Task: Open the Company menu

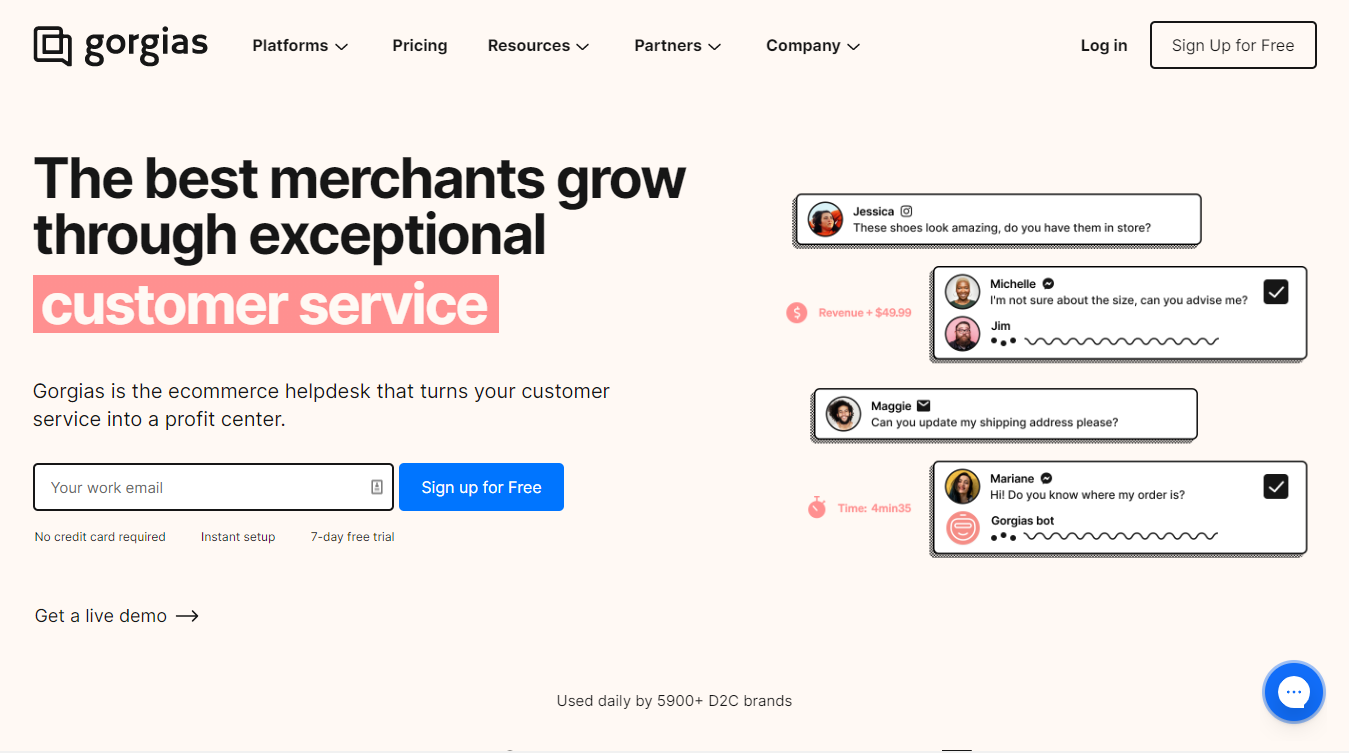Action: 813,46
